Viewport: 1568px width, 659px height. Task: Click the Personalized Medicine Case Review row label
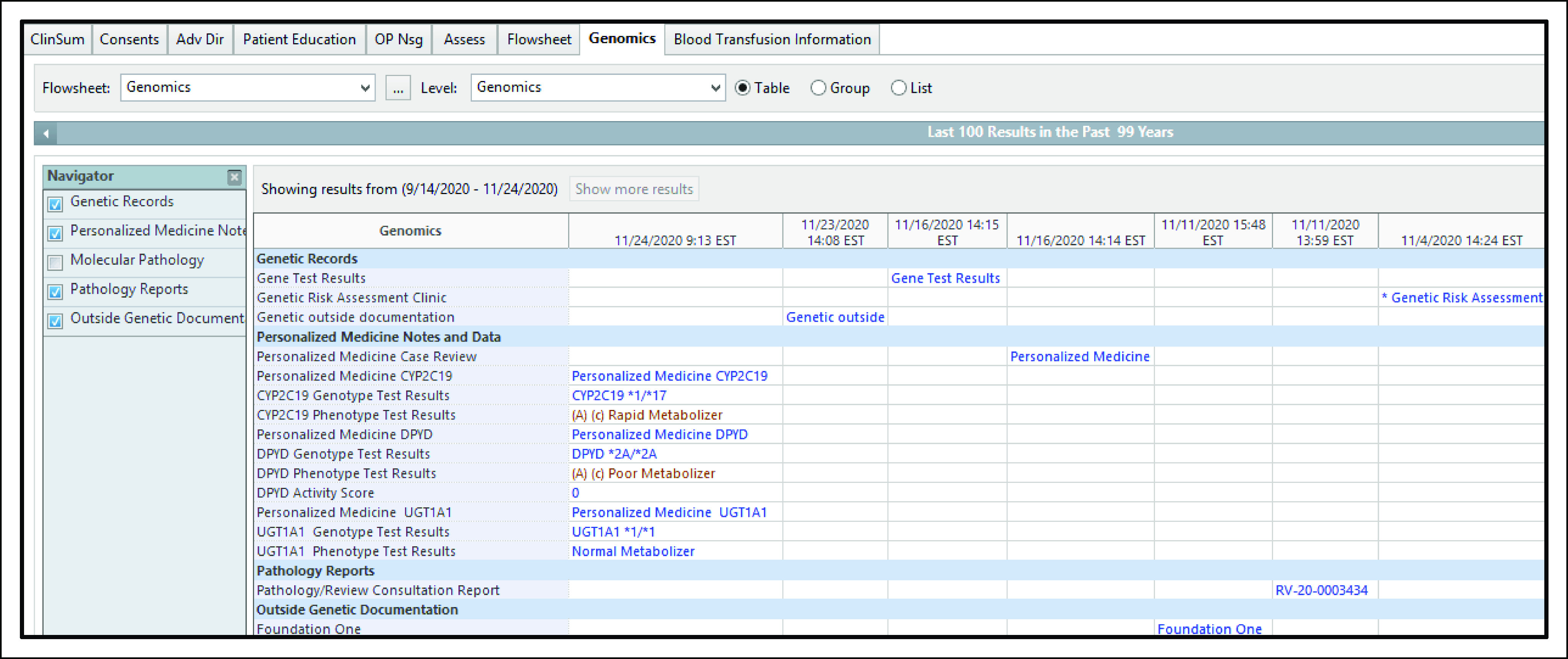pos(366,356)
